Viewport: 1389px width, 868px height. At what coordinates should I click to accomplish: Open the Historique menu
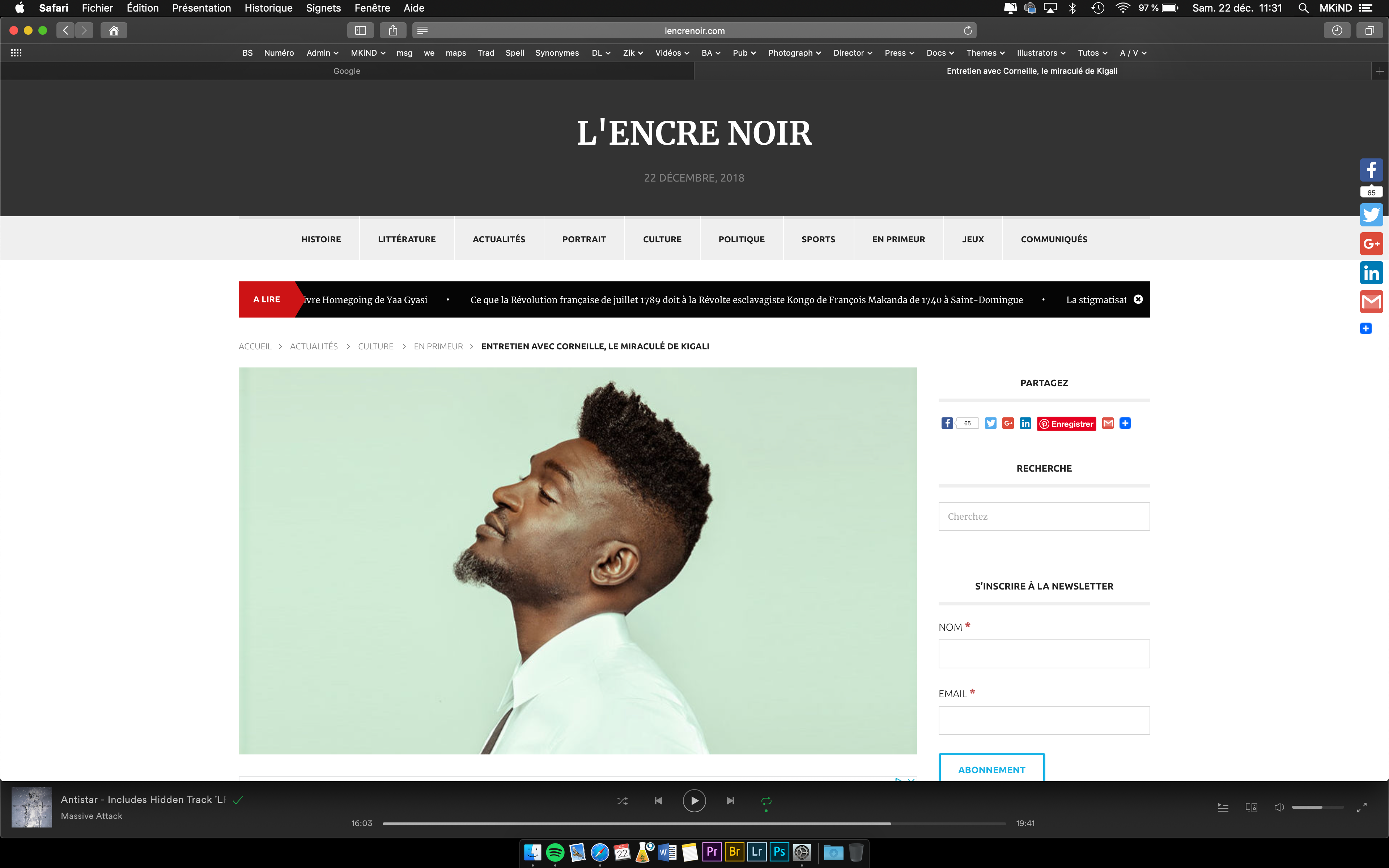tap(268, 8)
